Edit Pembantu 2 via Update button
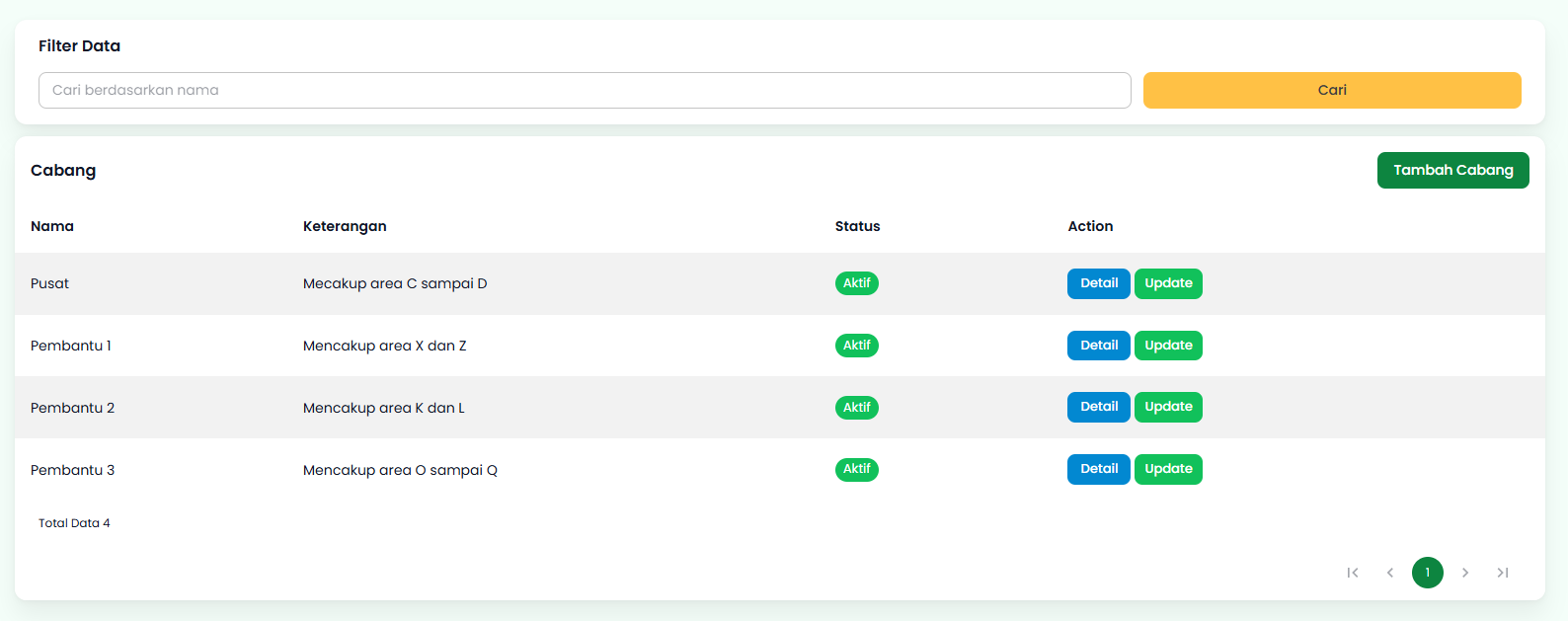1568x621 pixels. pos(1168,407)
